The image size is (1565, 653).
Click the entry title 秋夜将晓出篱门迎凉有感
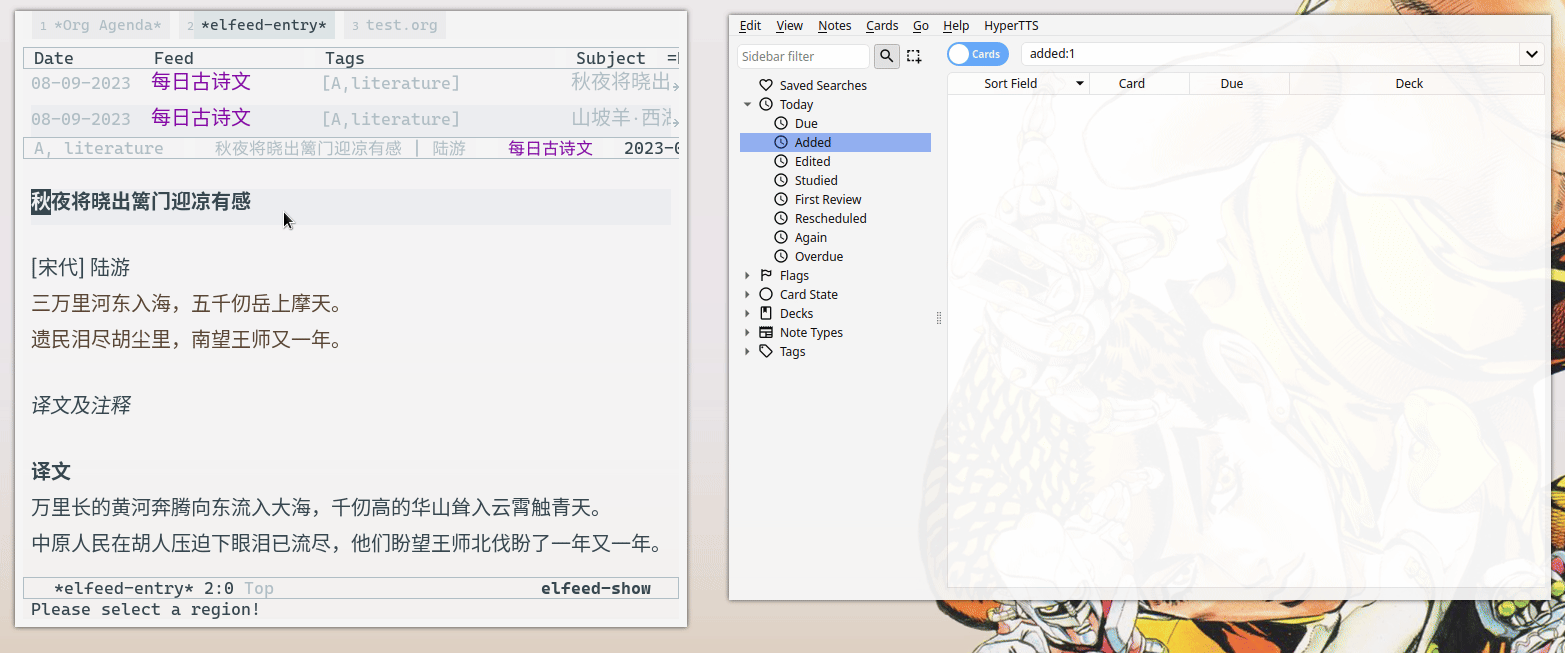141,202
